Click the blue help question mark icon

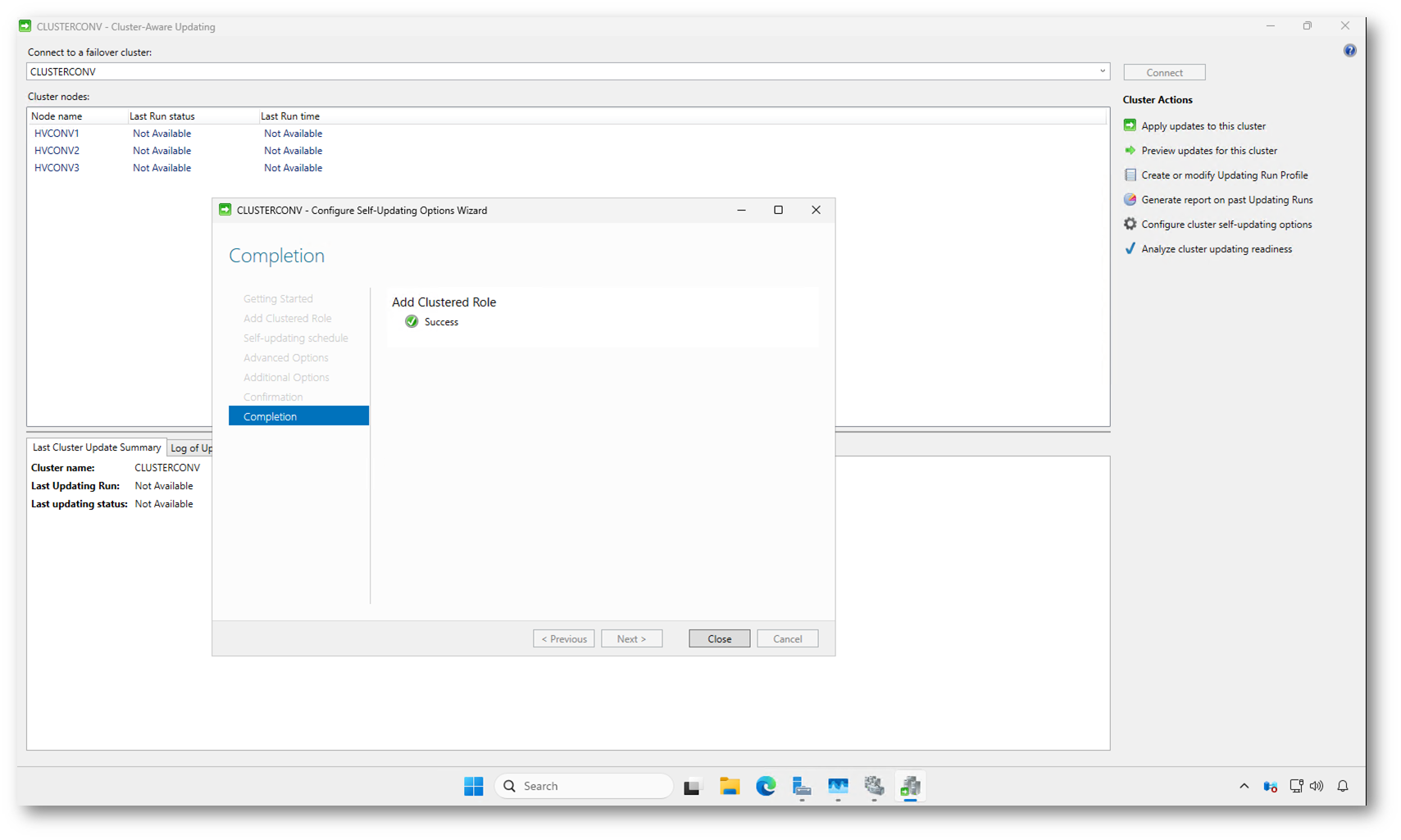(x=1349, y=51)
